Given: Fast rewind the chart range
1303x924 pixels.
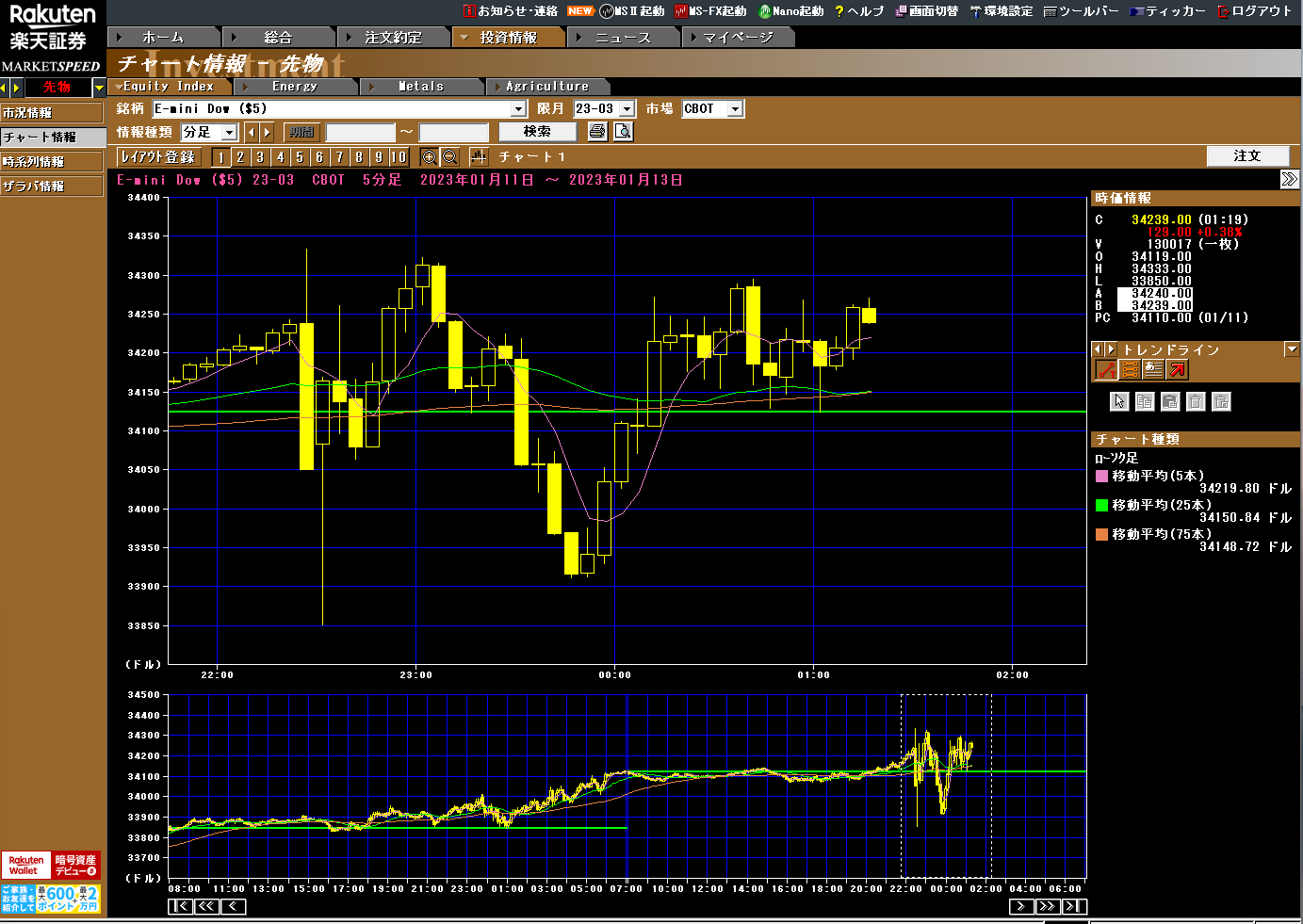Looking at the screenshot, I should coord(207,906).
